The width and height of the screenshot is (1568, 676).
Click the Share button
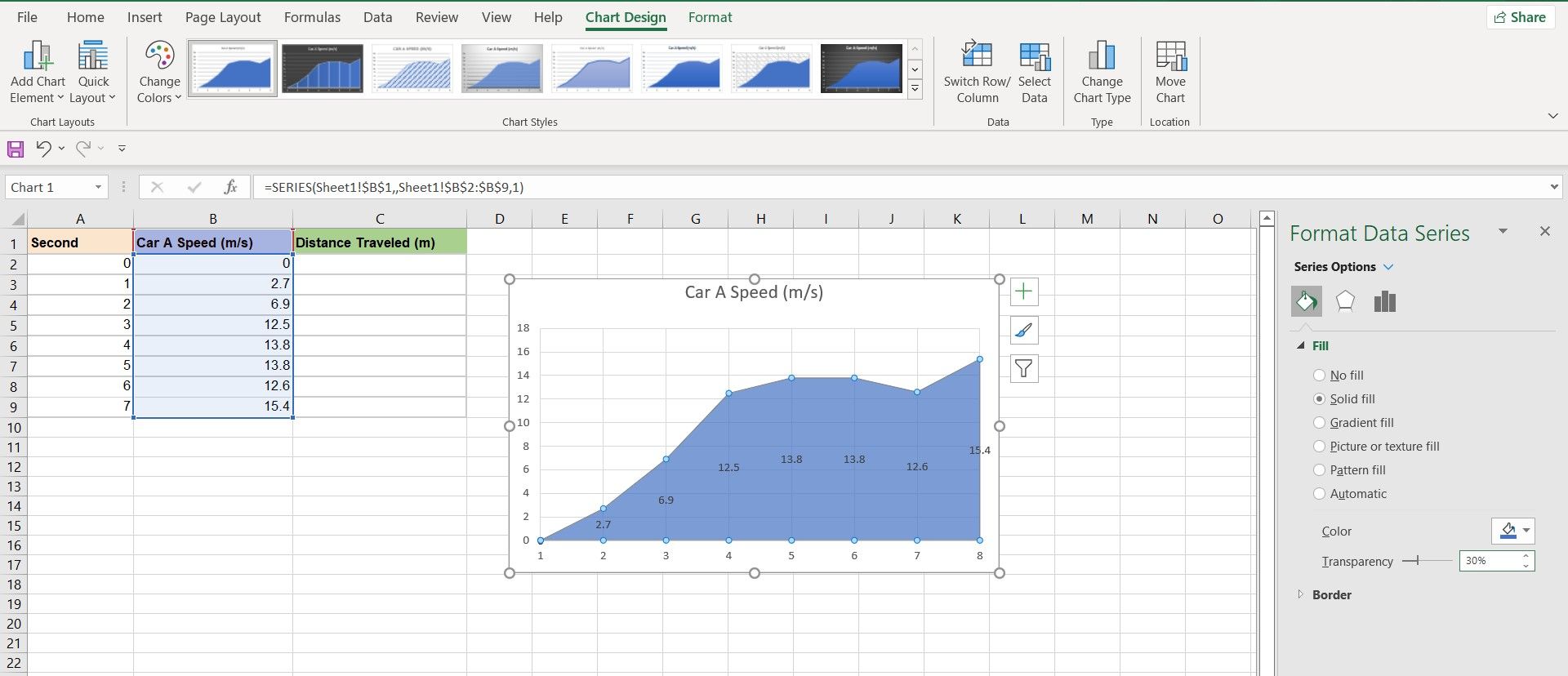tap(1520, 17)
